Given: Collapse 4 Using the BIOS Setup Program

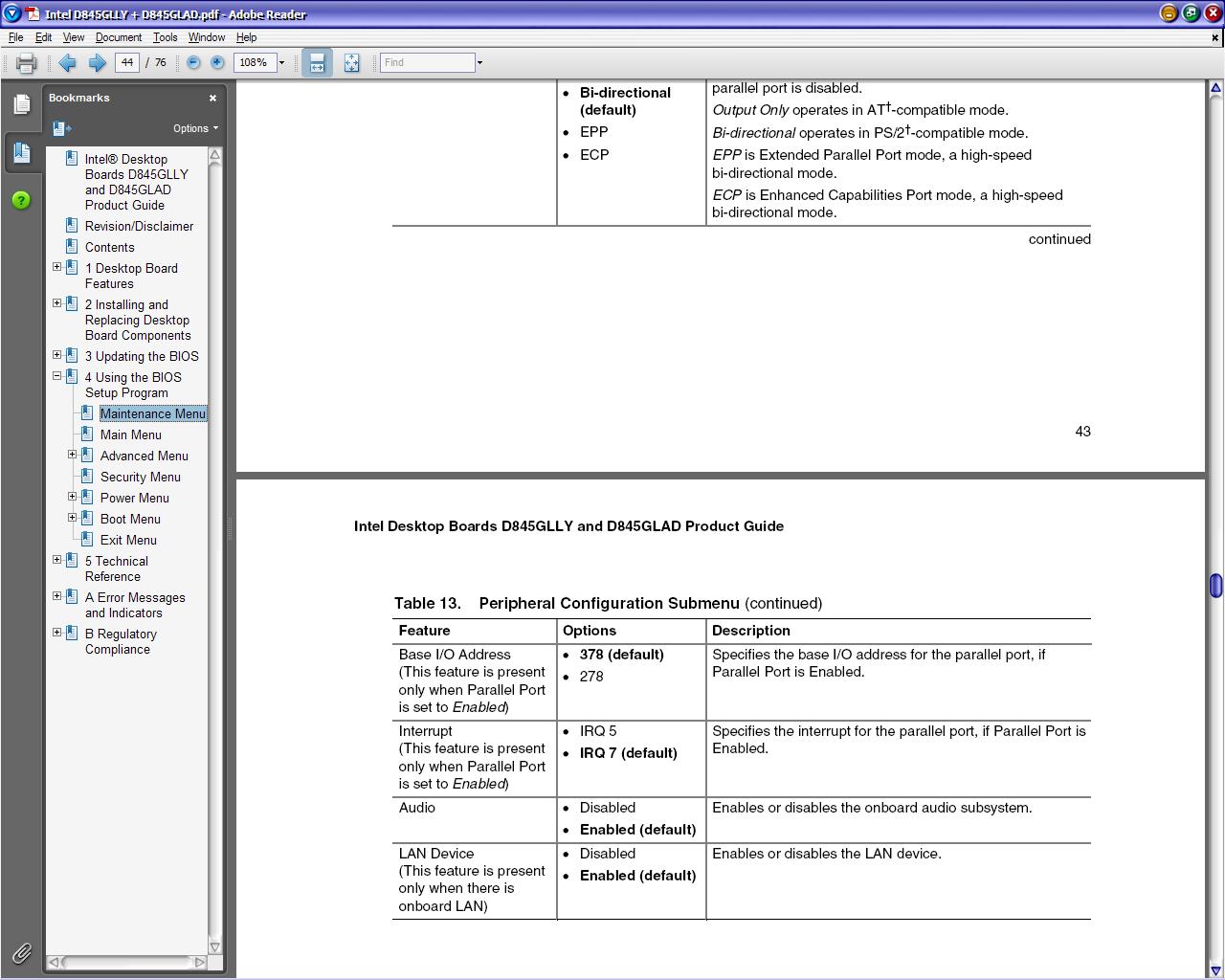Looking at the screenshot, I should point(56,376).
